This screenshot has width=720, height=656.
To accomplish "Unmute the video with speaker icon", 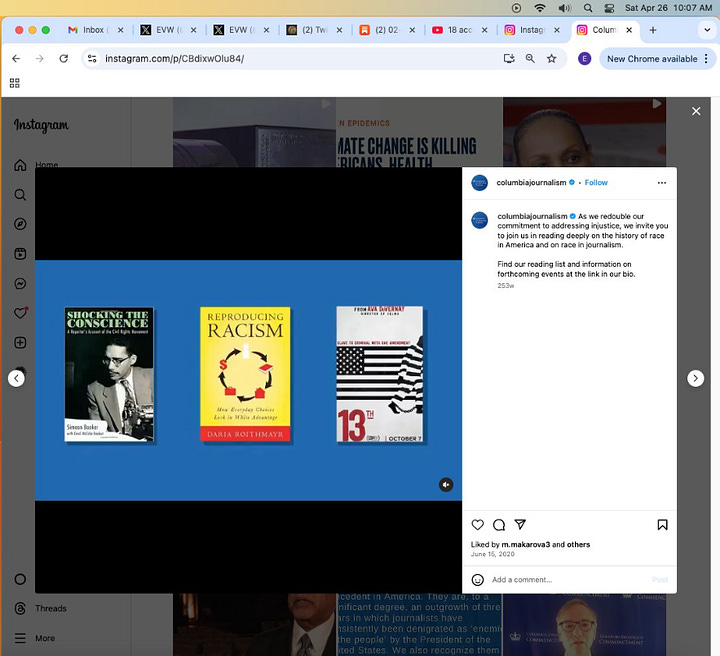I will (446, 485).
